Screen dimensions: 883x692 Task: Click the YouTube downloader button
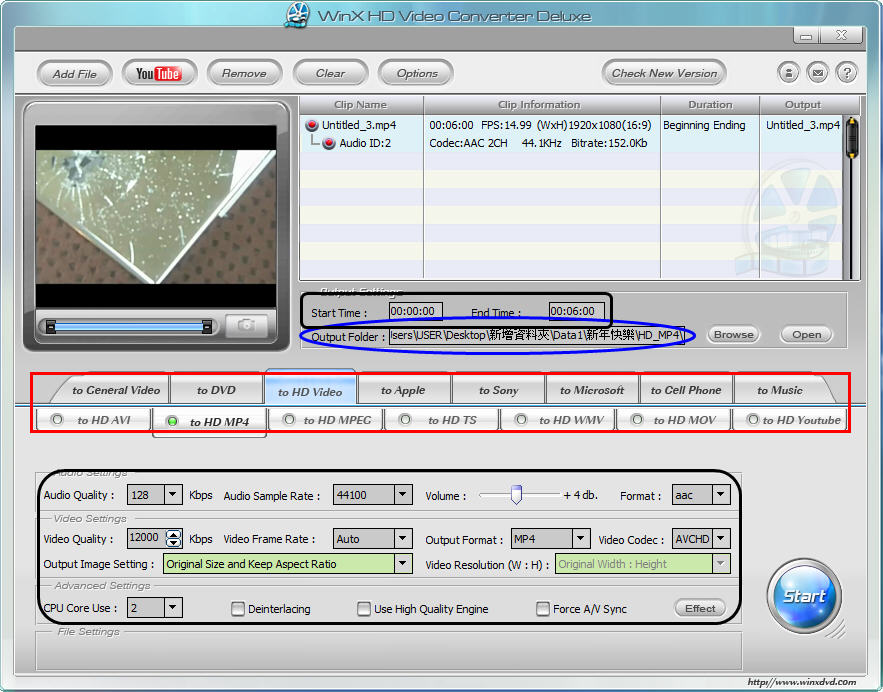[158, 73]
